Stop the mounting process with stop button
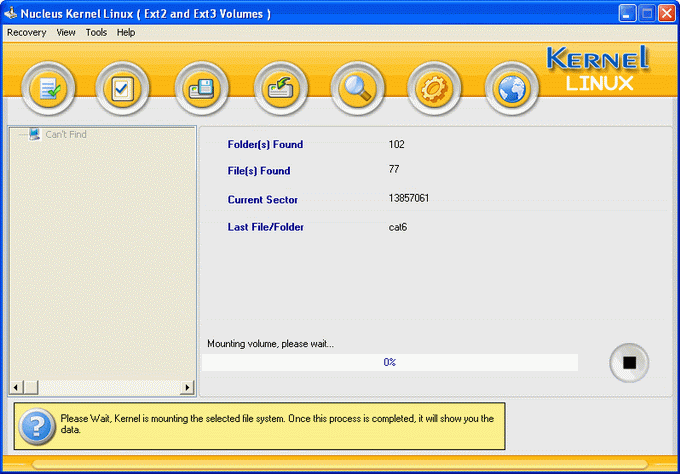 pyautogui.click(x=629, y=363)
